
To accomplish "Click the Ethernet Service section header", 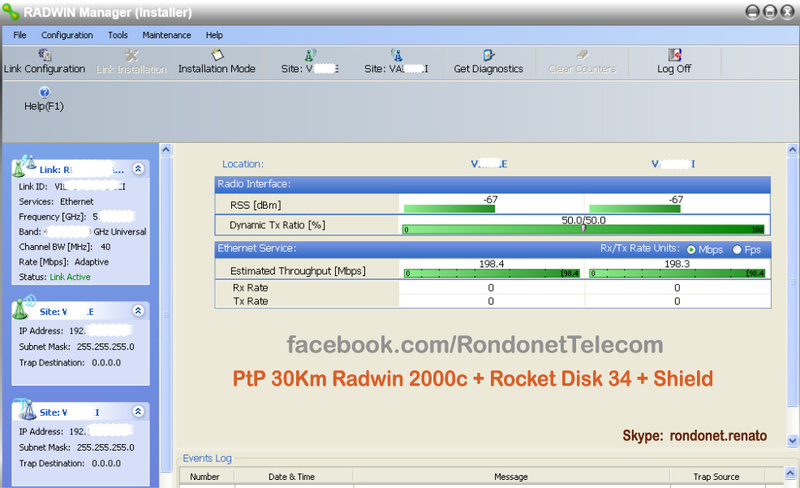I will (492, 249).
